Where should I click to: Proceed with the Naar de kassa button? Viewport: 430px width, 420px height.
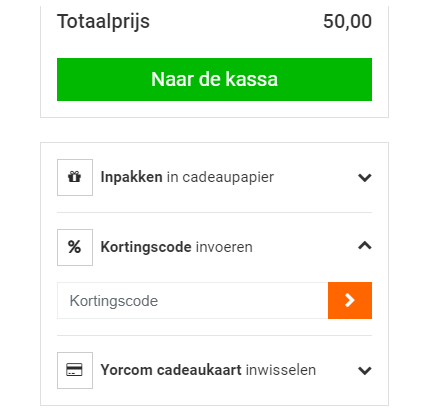coord(214,79)
